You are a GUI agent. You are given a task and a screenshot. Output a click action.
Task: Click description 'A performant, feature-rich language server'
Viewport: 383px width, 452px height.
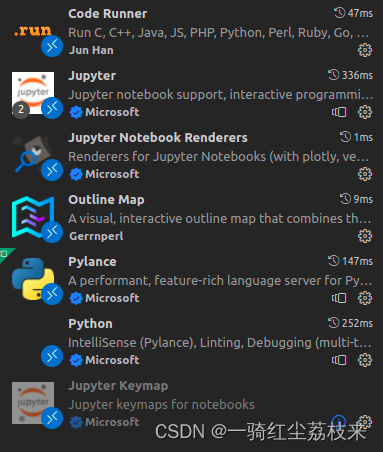[x=220, y=281]
